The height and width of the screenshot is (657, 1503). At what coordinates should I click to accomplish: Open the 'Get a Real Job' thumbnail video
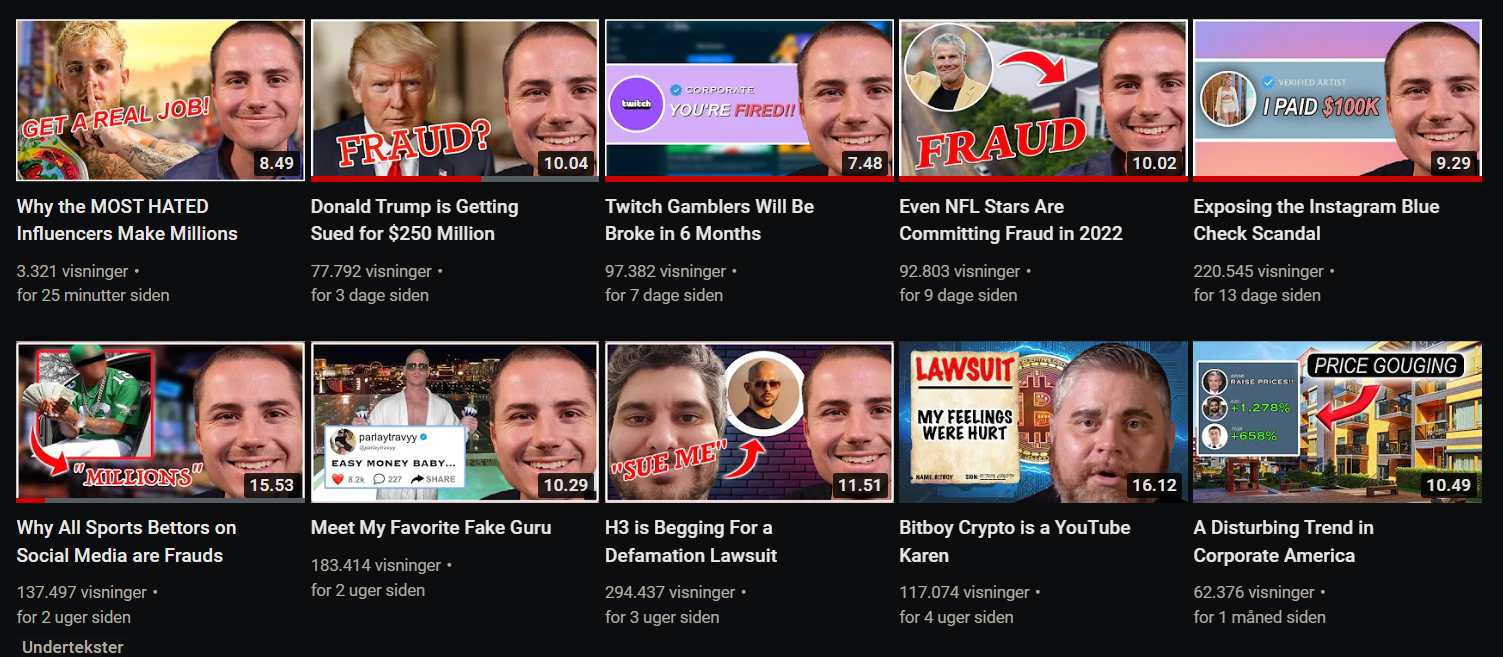tap(160, 100)
